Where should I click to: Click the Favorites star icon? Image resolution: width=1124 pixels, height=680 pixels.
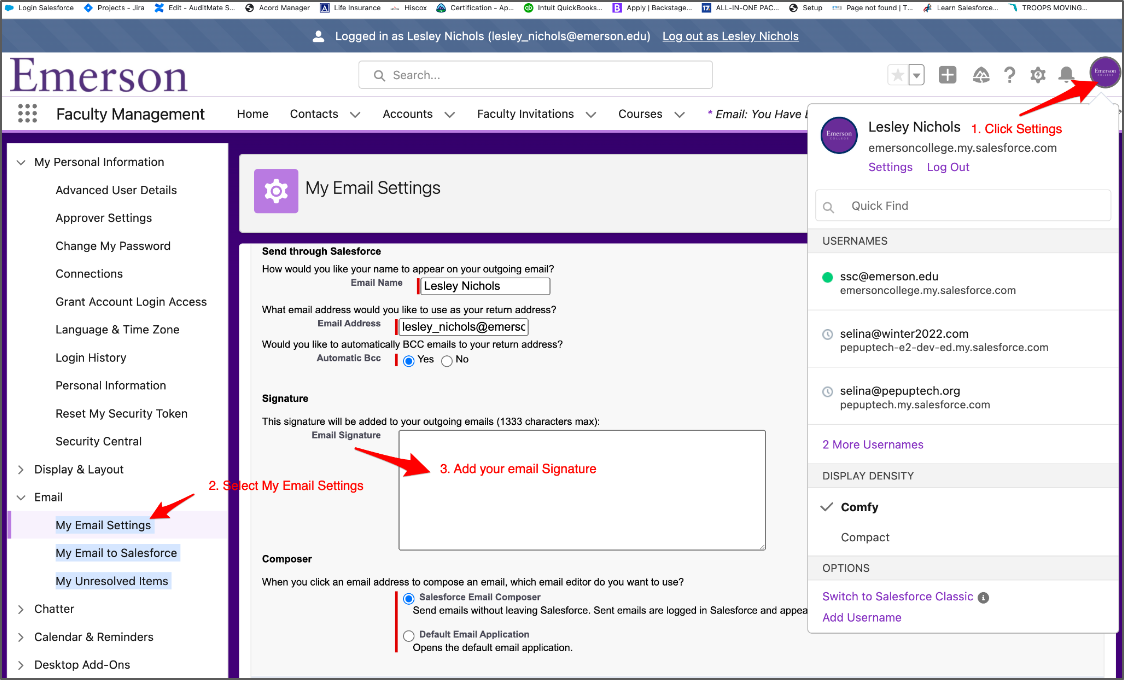(897, 75)
